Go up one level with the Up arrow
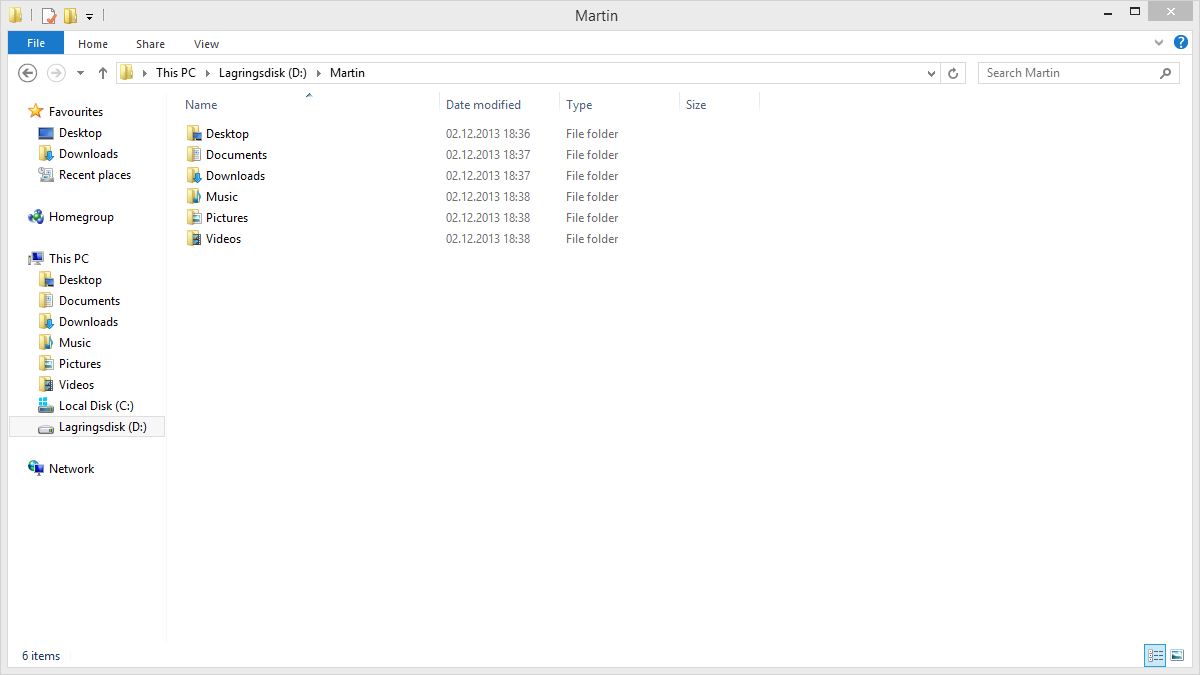Image resolution: width=1200 pixels, height=675 pixels. pos(103,73)
